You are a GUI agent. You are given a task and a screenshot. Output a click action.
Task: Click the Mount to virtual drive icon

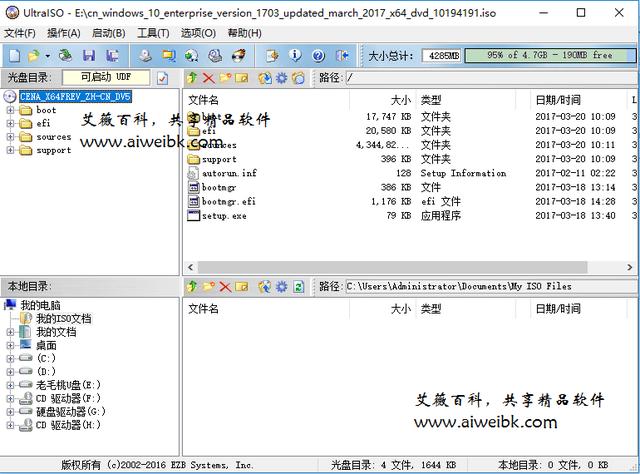(x=215, y=56)
